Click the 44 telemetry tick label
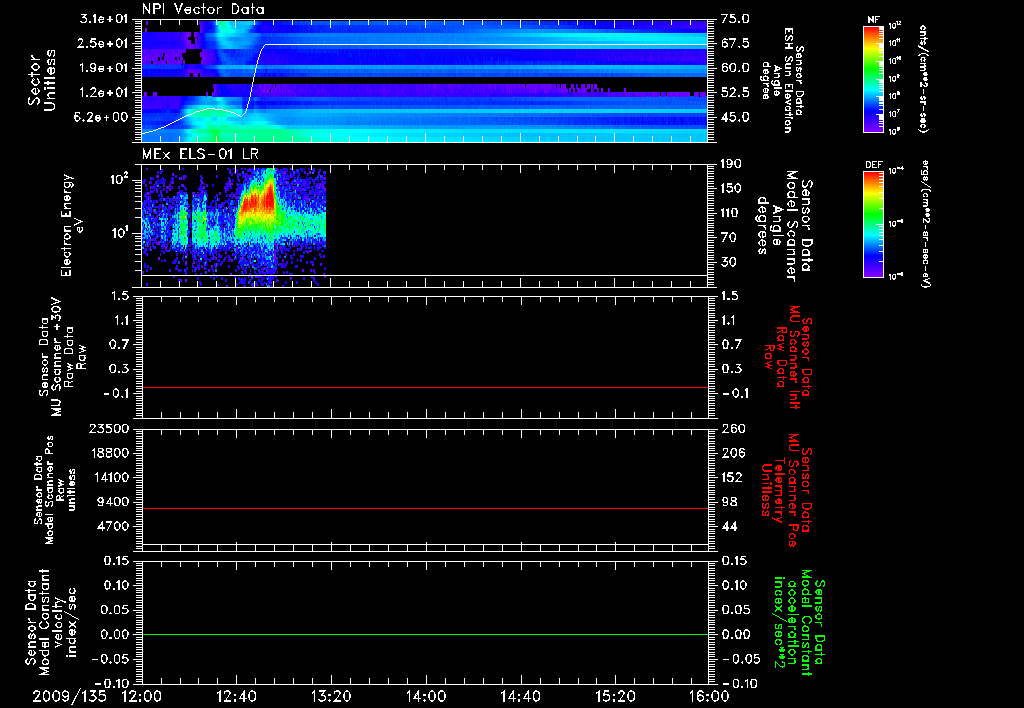Image resolution: width=1024 pixels, height=708 pixels. [x=729, y=526]
